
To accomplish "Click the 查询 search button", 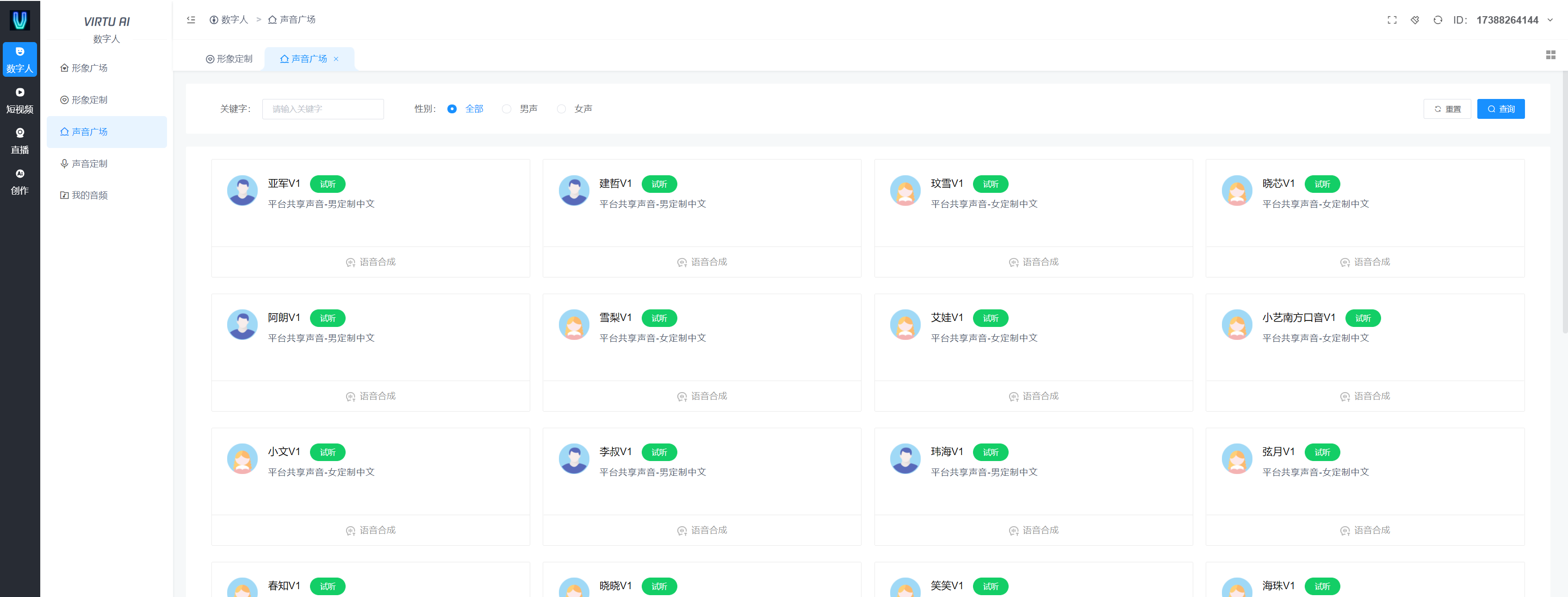I will tap(1500, 109).
